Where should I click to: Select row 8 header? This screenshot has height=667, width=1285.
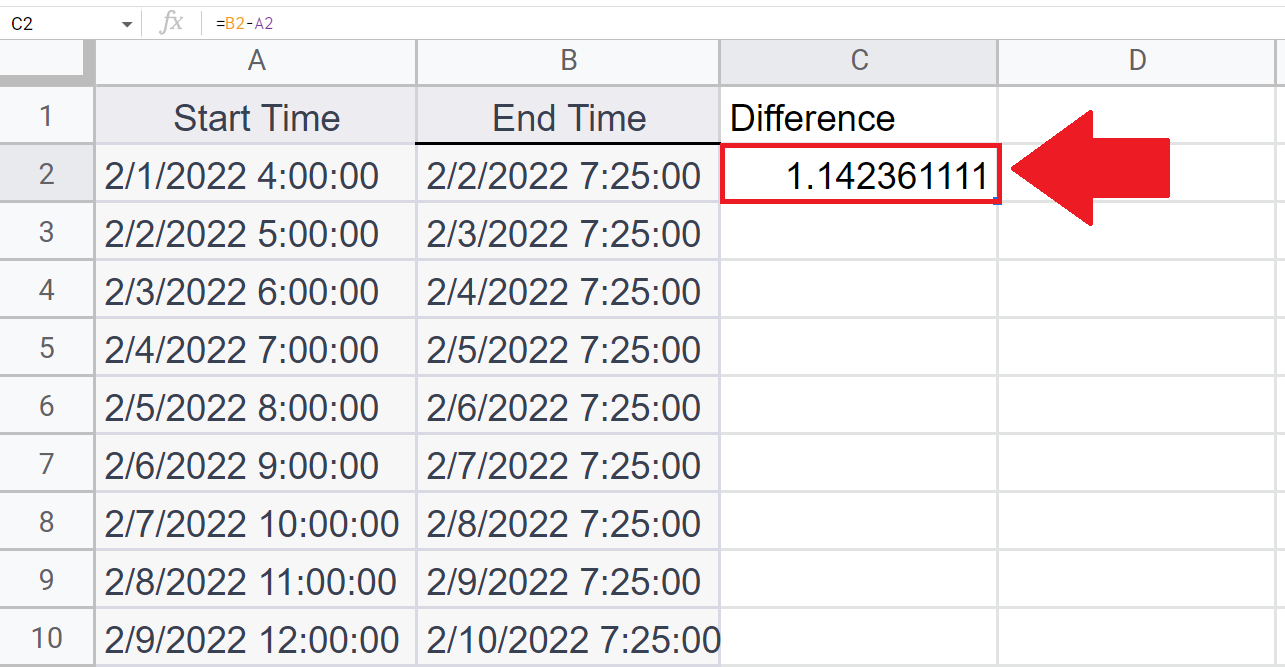[47, 522]
